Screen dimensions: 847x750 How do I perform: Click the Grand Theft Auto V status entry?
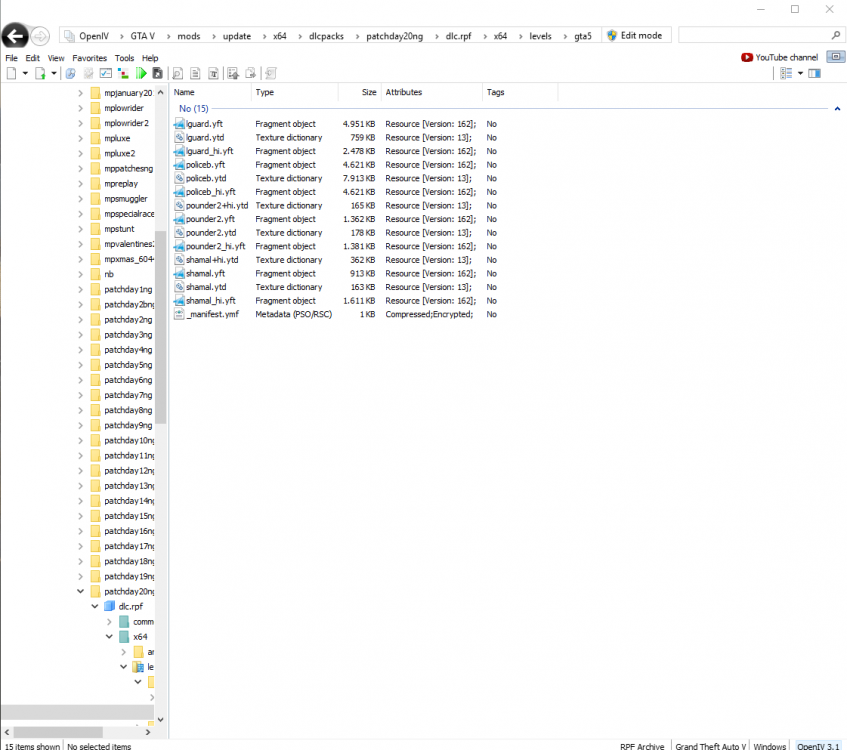(x=710, y=746)
